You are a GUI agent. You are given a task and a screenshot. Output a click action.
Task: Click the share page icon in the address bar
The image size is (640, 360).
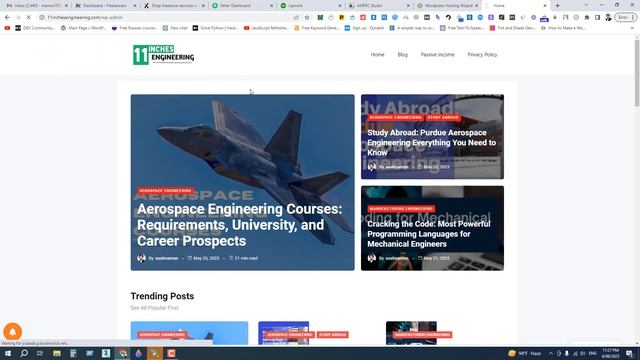click(296, 18)
